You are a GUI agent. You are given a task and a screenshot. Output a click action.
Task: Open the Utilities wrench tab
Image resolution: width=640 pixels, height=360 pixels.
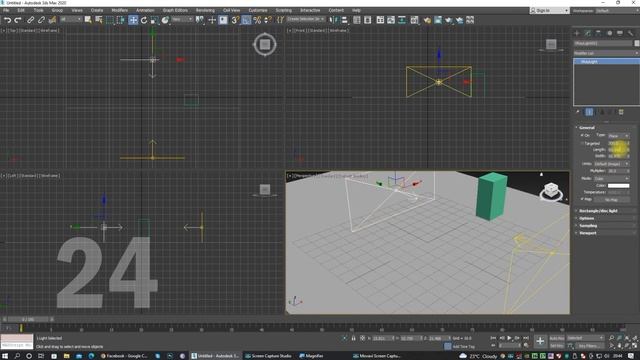click(x=631, y=33)
